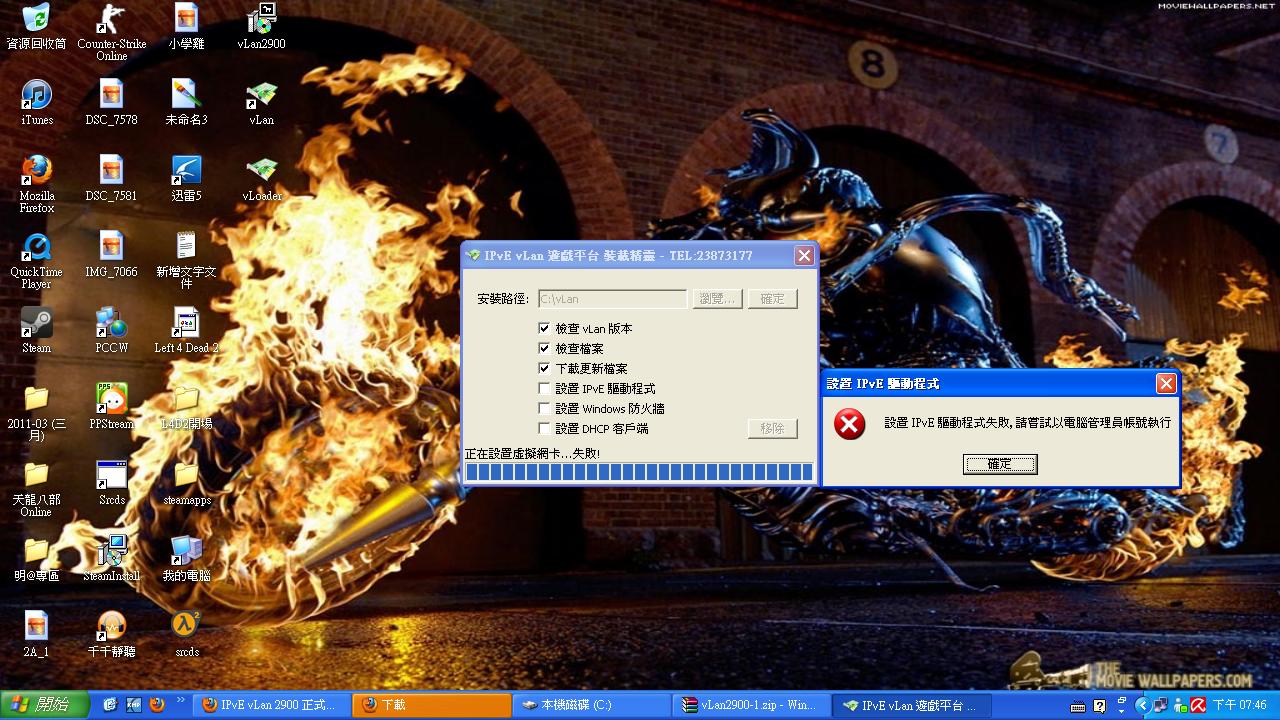
Task: Close the IPvE vLan installer window
Action: [x=804, y=255]
